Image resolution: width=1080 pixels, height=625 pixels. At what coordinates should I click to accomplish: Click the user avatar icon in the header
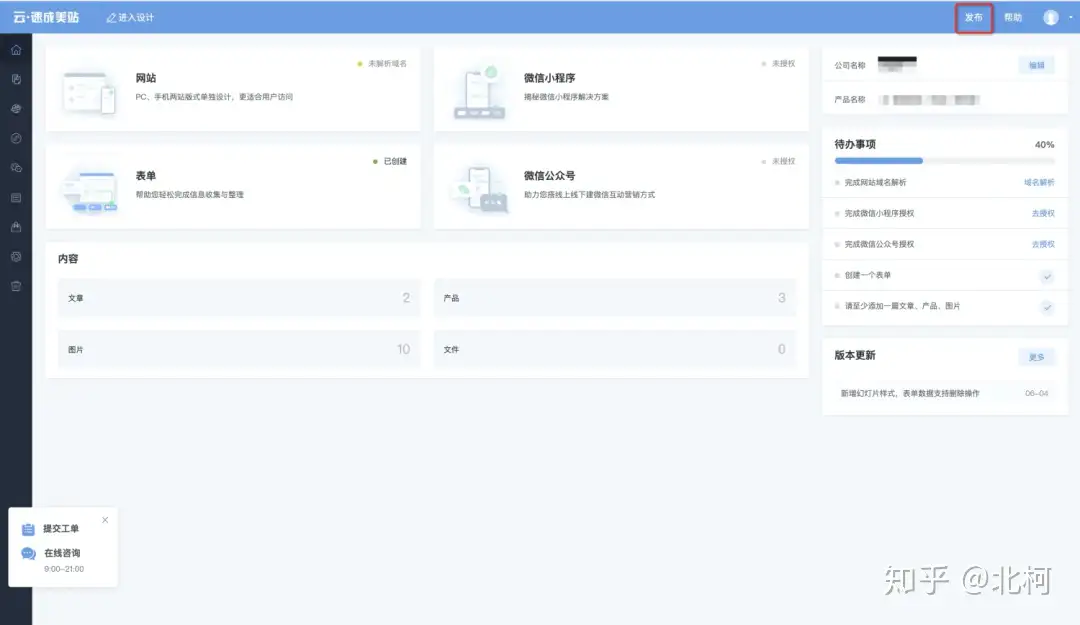tap(1051, 17)
